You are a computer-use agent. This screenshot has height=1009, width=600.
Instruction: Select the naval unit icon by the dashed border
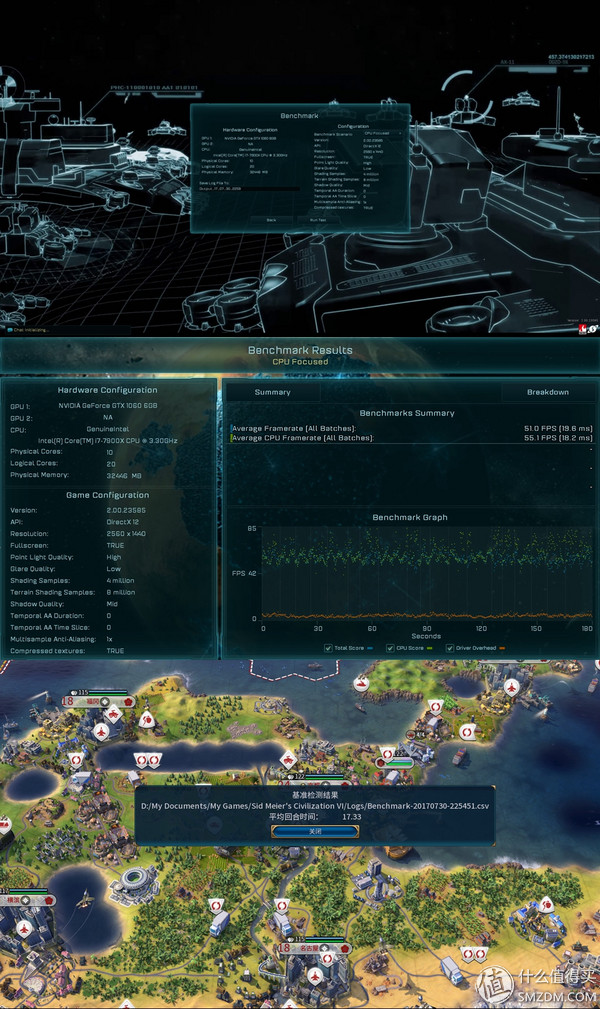pyautogui.click(x=362, y=685)
